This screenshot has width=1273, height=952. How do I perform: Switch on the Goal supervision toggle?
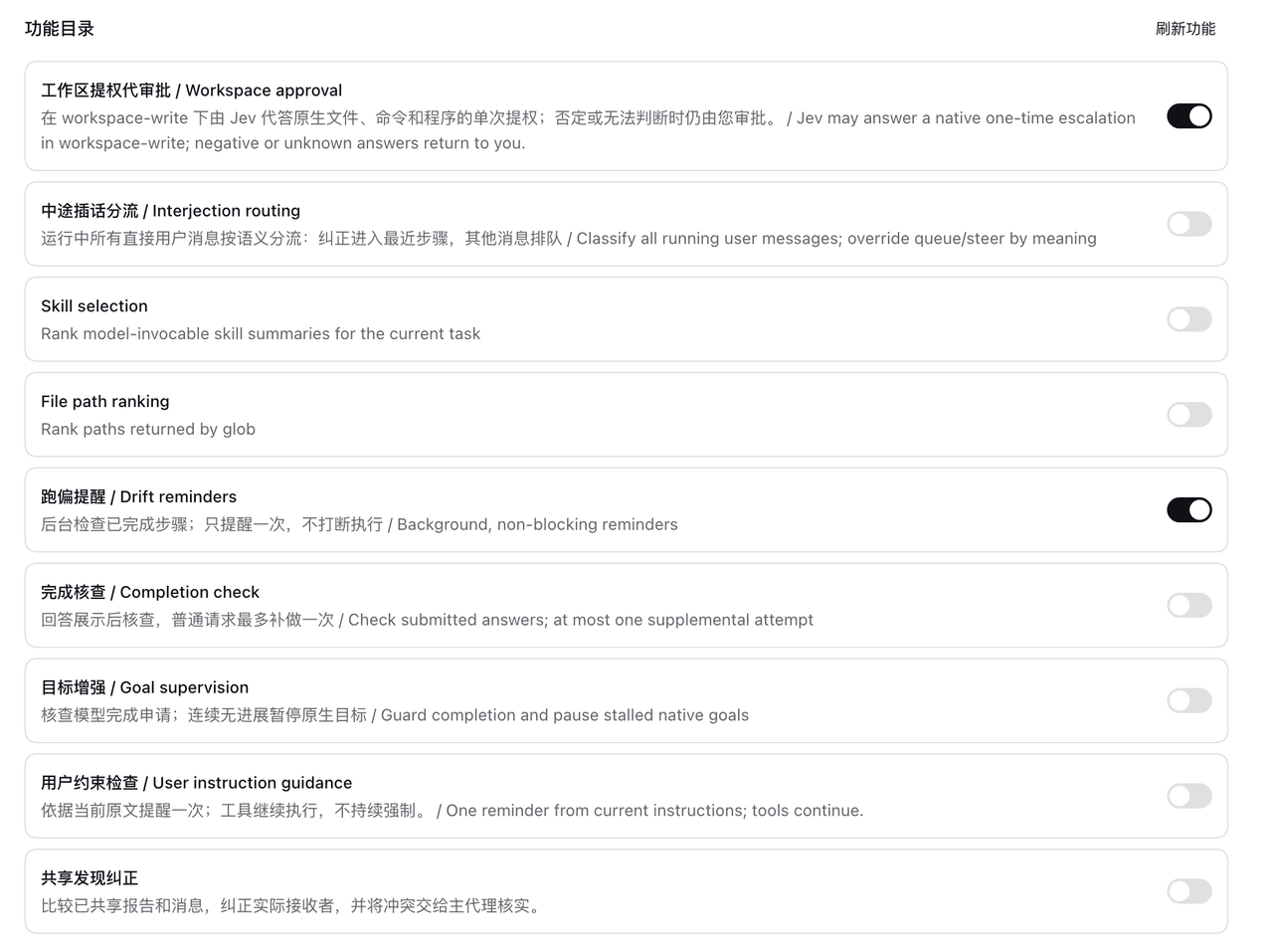coord(1188,701)
